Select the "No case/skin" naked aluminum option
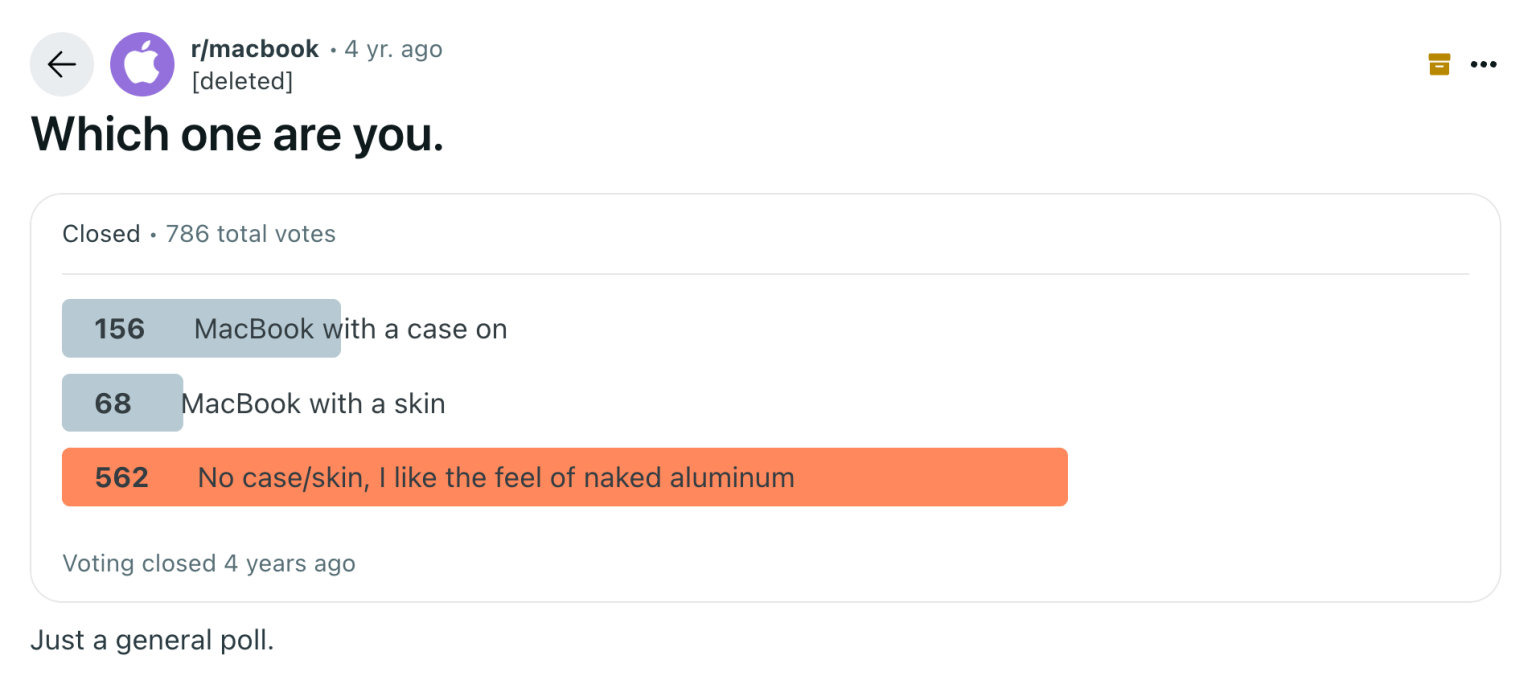The height and width of the screenshot is (680, 1536). 496,478
